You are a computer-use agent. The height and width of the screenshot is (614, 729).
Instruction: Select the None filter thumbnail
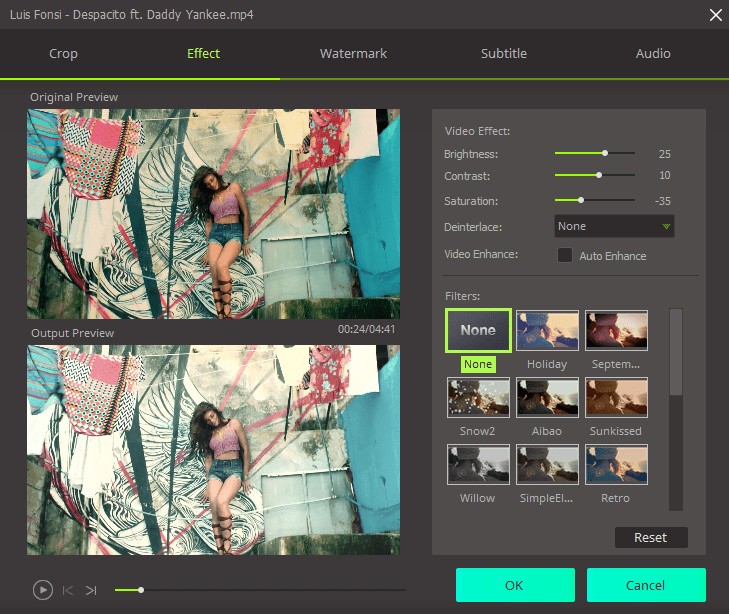tap(478, 330)
